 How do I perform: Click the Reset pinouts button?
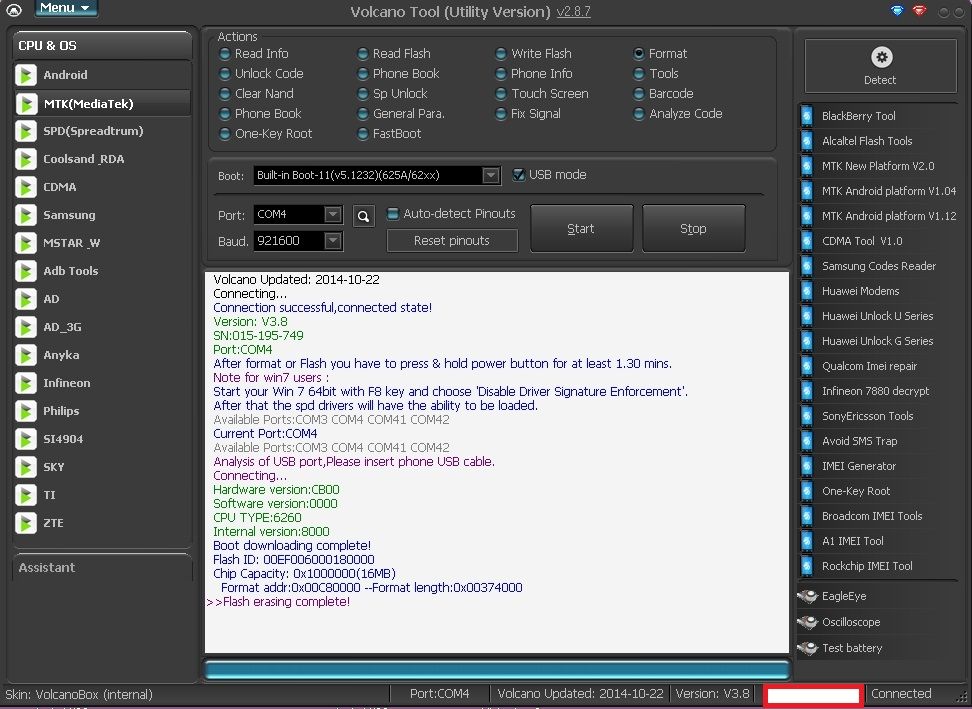point(452,241)
